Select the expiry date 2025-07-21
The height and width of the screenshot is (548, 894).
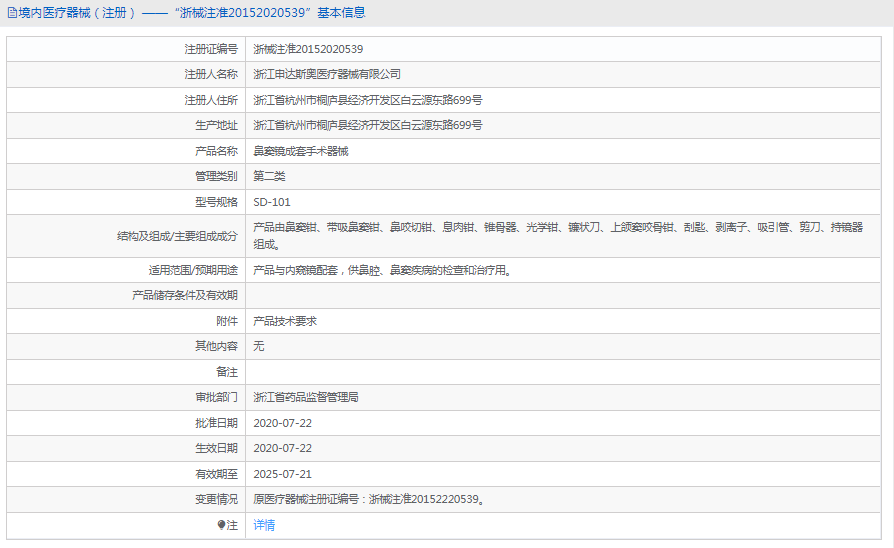[283, 474]
